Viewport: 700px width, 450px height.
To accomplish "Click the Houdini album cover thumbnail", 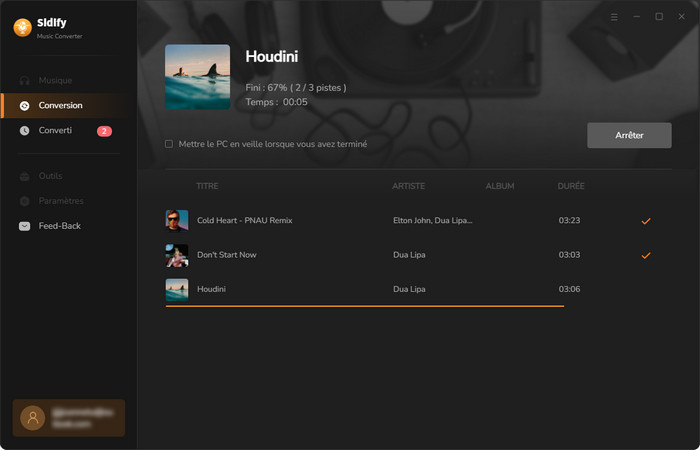I will 197,77.
